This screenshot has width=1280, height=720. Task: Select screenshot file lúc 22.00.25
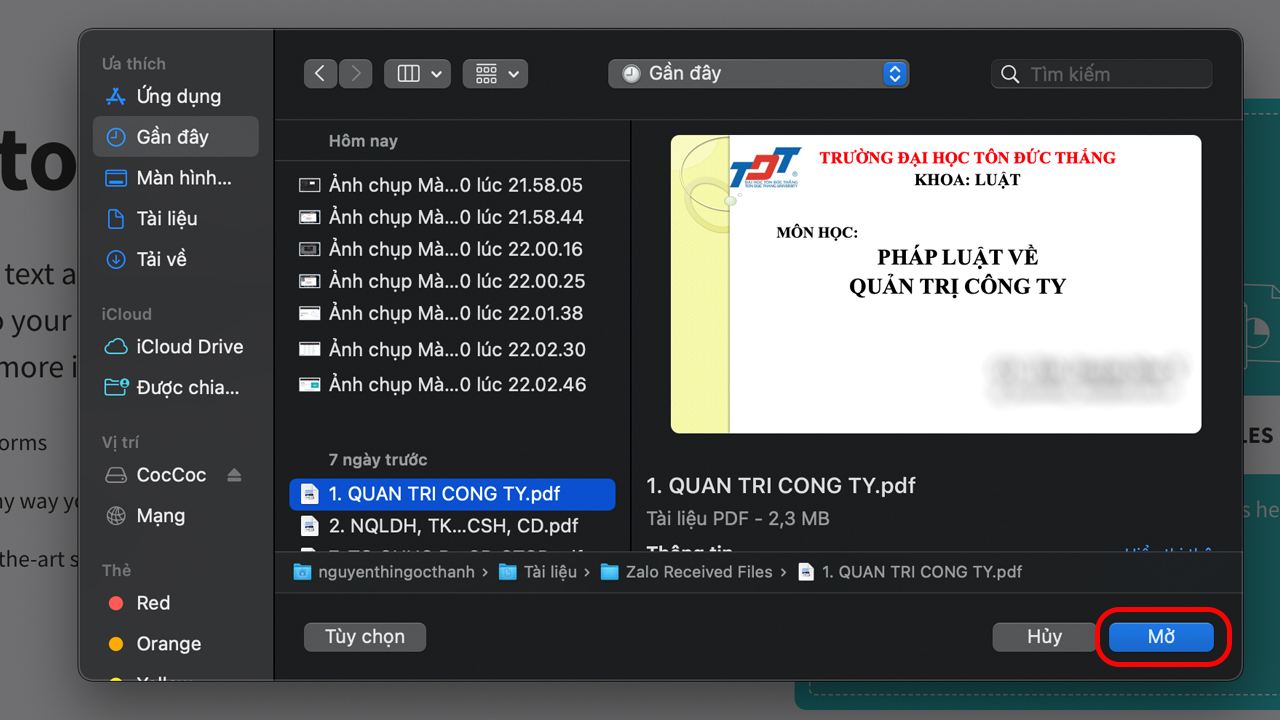(452, 281)
